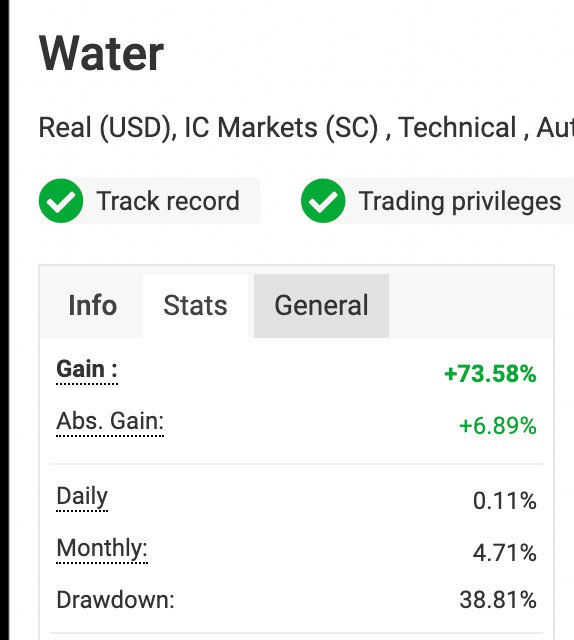The image size is (574, 640).
Task: Click the Daily label
Action: pyautogui.click(x=82, y=497)
